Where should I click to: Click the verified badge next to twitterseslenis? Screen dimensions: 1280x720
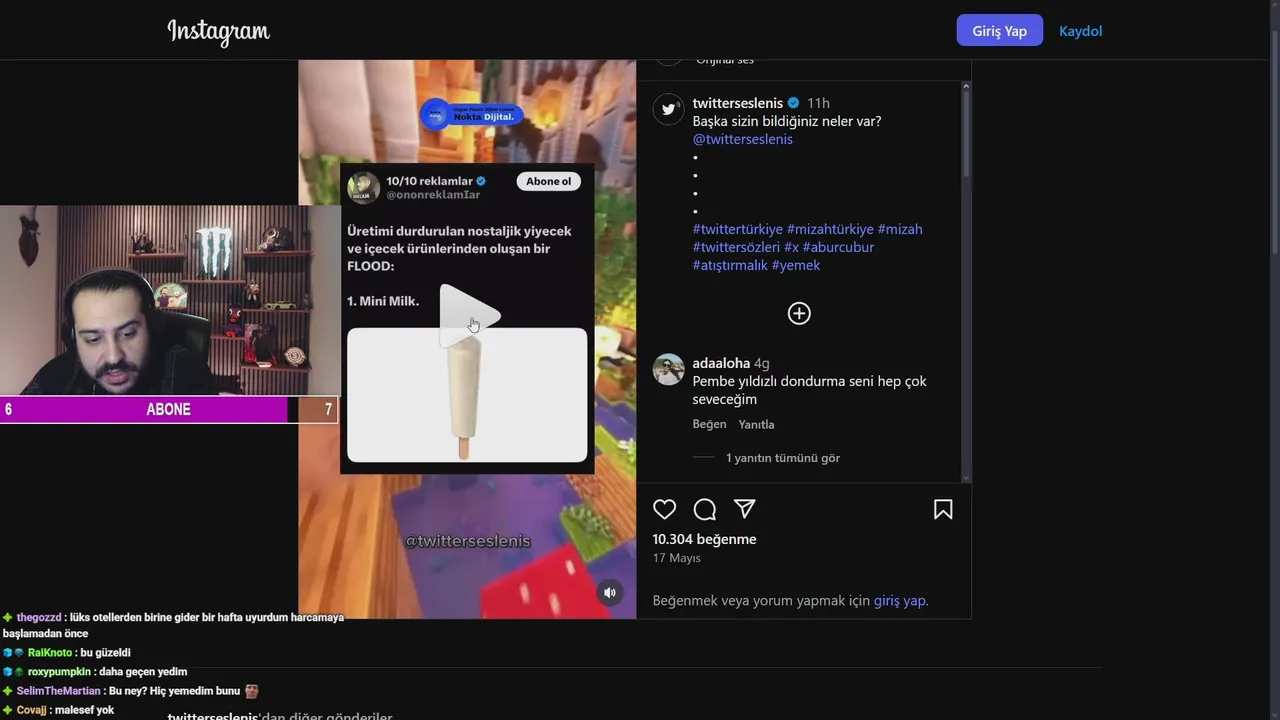793,103
